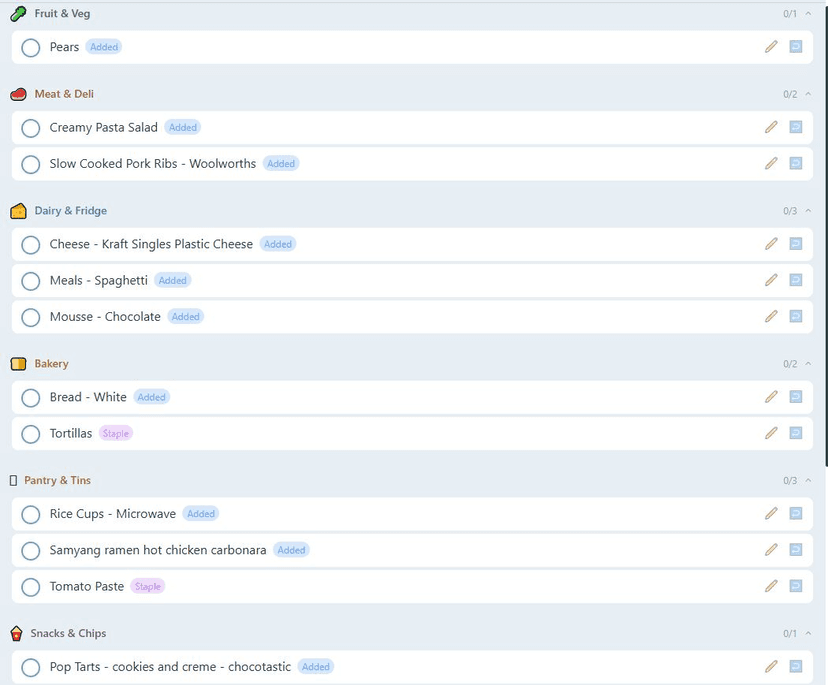Click the Added badge next to Mousse - Chocolate
This screenshot has height=685, width=828.
coord(185,317)
